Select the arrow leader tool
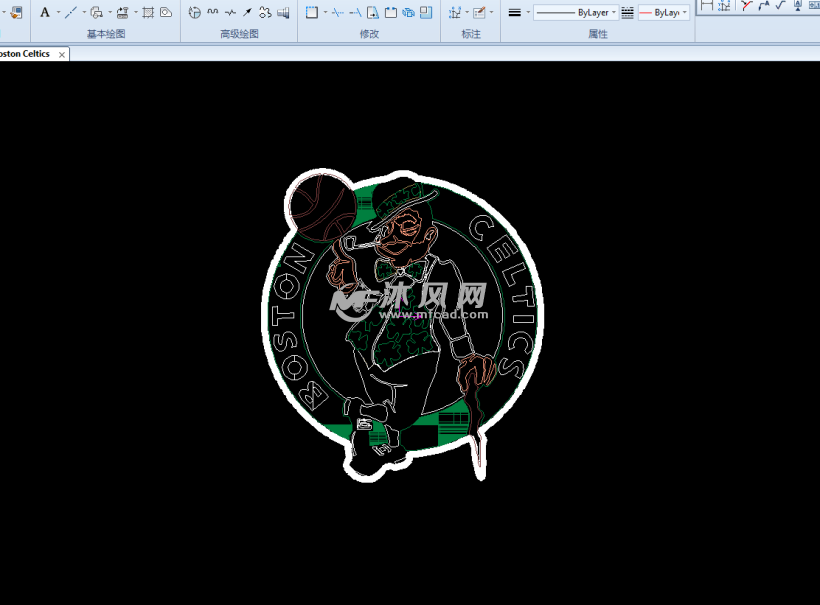This screenshot has height=605, width=820. [247, 12]
